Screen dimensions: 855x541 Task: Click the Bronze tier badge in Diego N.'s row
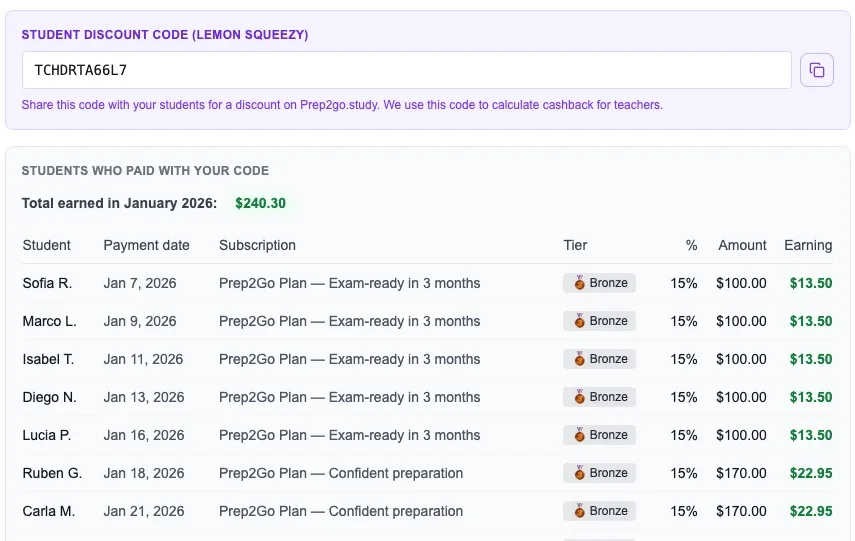[x=599, y=397]
